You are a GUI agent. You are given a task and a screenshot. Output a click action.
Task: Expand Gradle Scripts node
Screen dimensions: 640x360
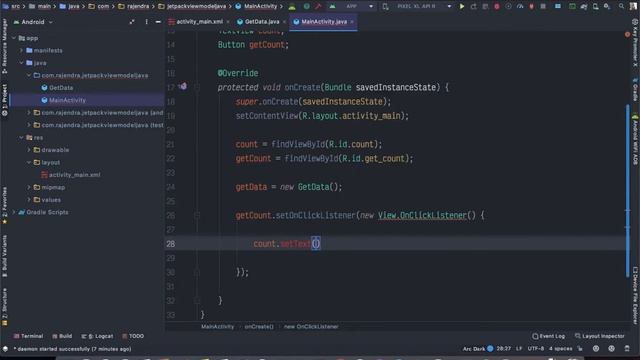[x=14, y=212]
